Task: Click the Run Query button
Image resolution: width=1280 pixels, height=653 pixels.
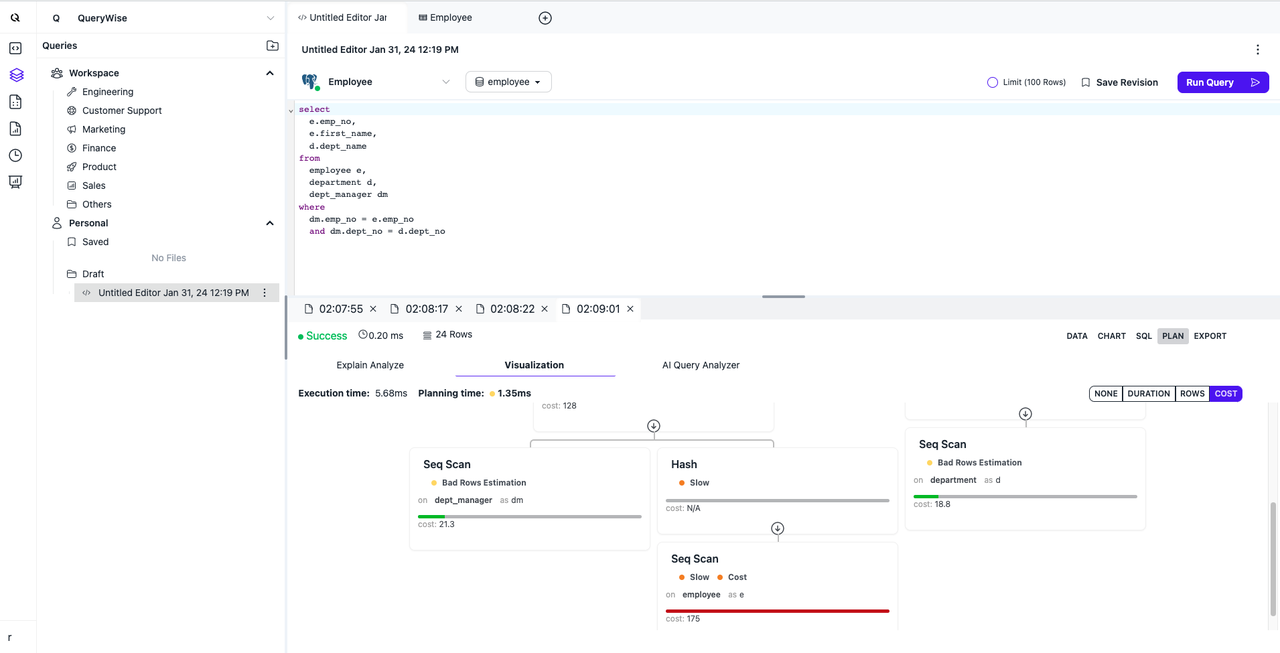Action: point(1223,82)
